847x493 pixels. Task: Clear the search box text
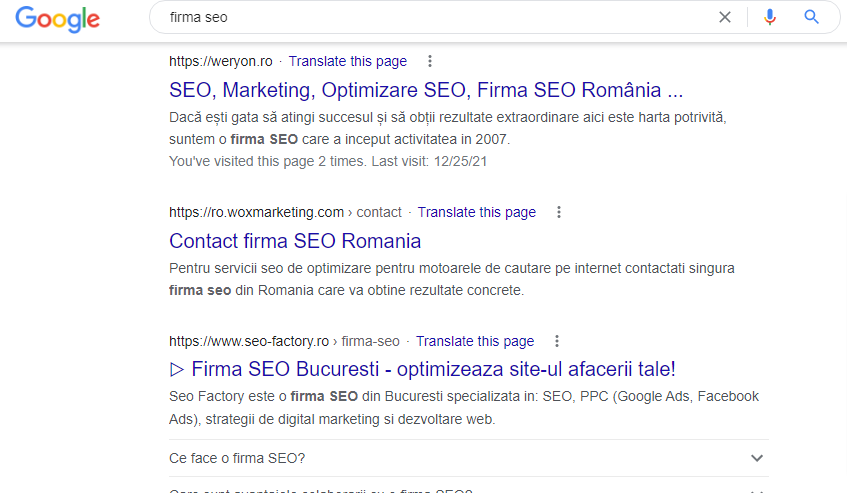click(x=725, y=17)
